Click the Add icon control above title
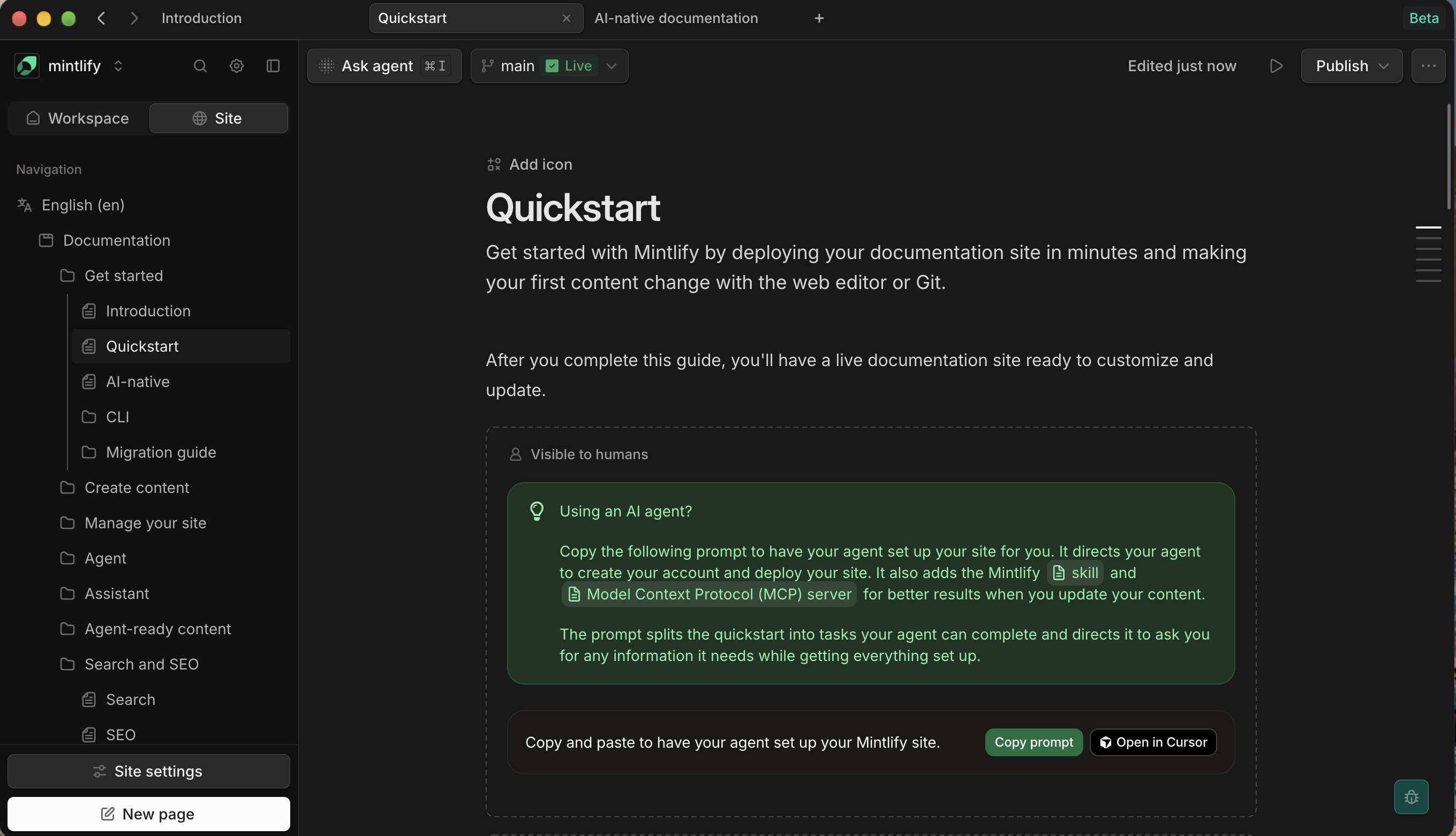 (x=530, y=165)
